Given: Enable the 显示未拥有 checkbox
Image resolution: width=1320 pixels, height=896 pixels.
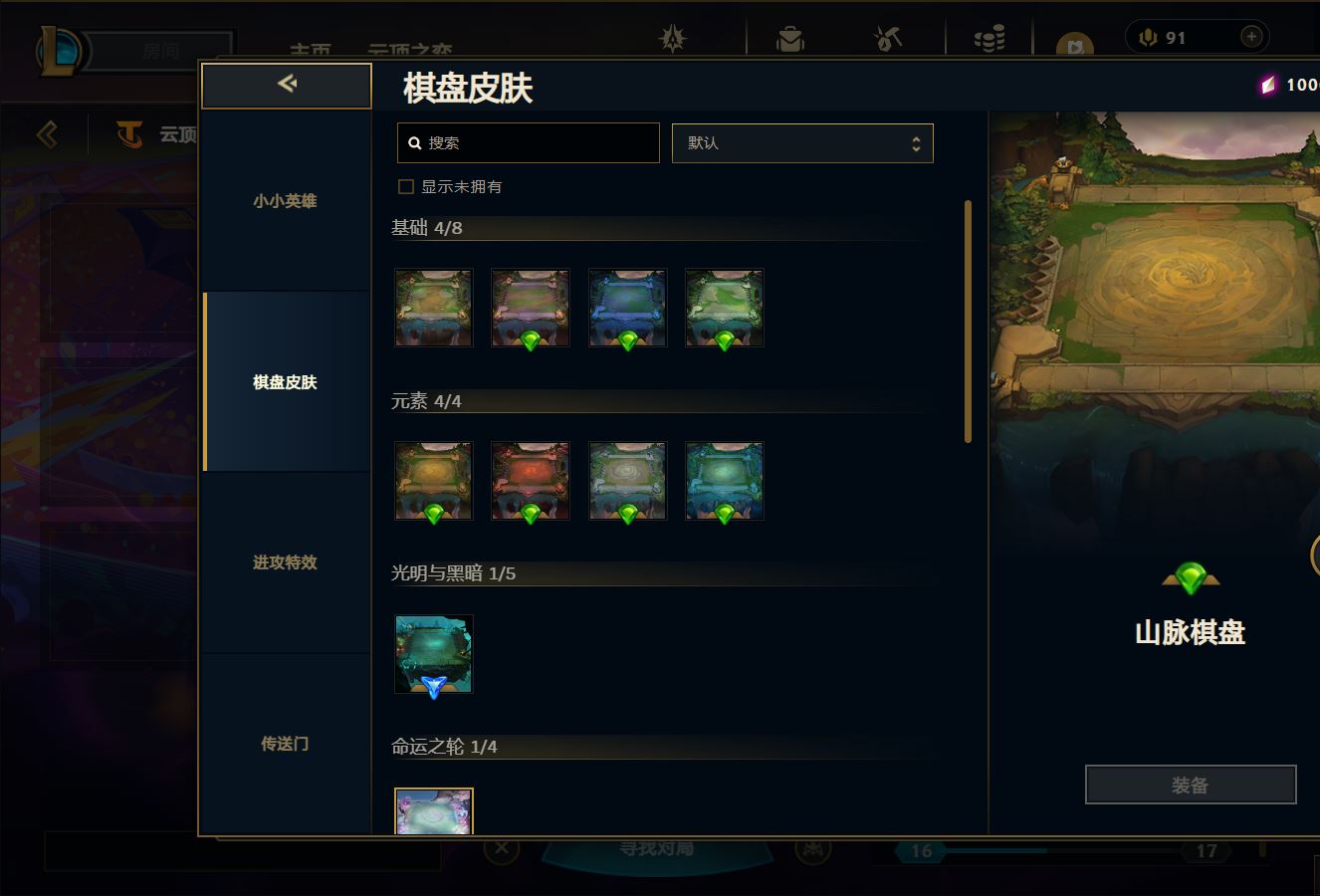Looking at the screenshot, I should [406, 186].
